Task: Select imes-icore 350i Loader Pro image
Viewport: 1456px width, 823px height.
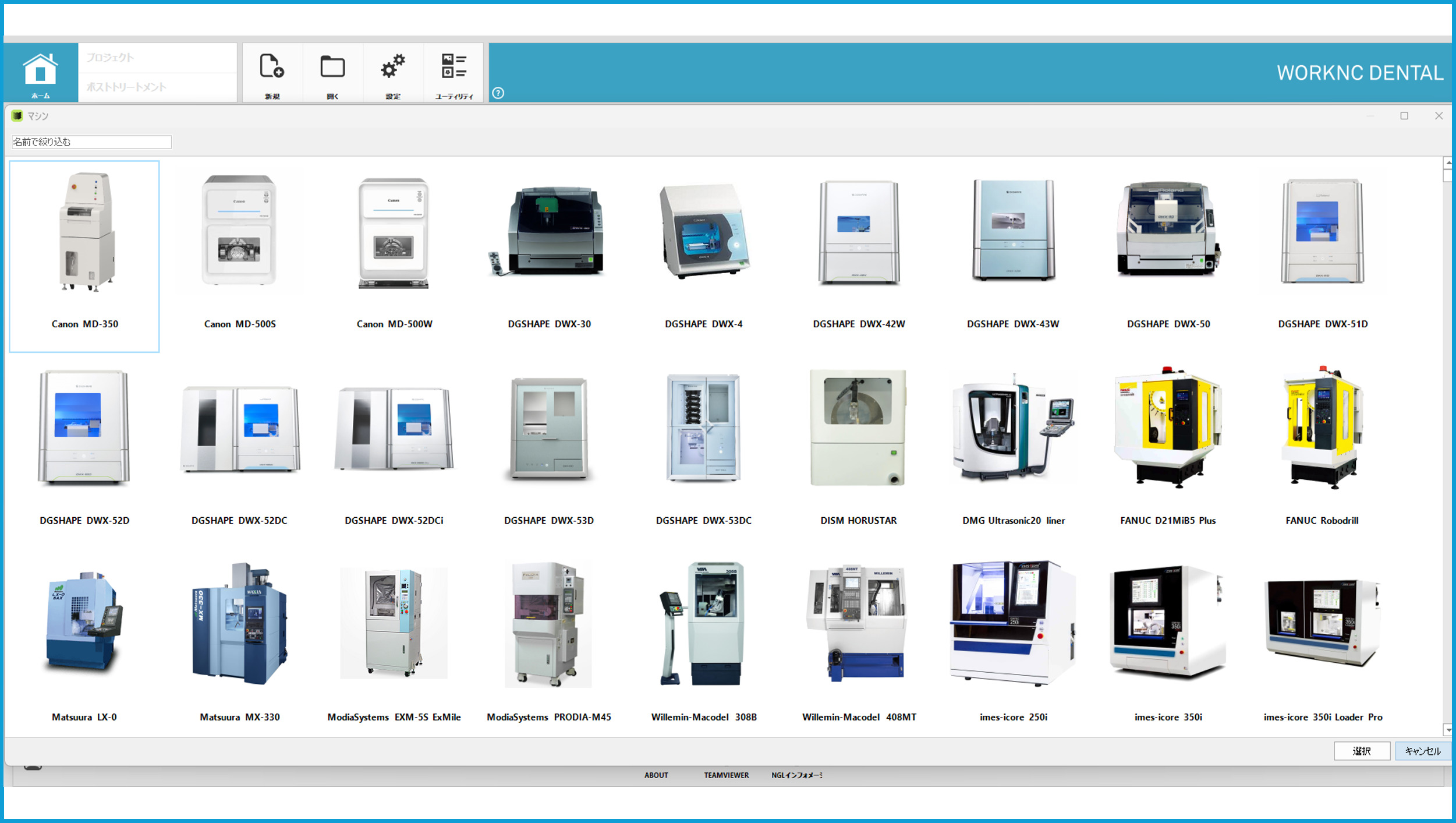Action: click(1323, 623)
